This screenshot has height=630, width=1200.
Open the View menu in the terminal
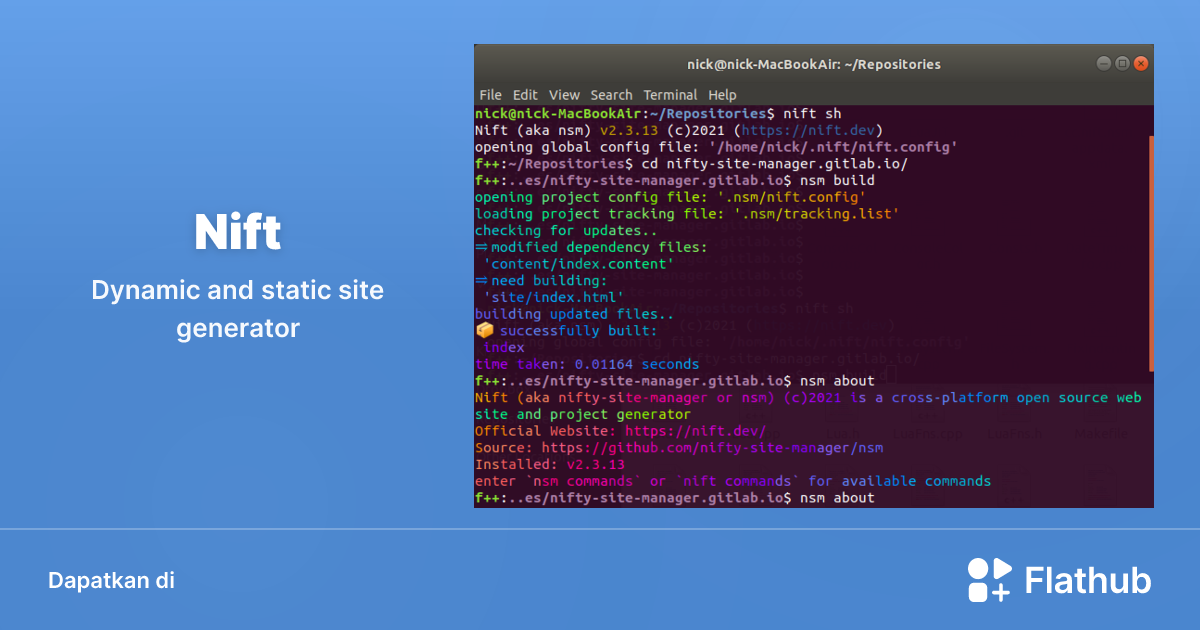pos(564,95)
